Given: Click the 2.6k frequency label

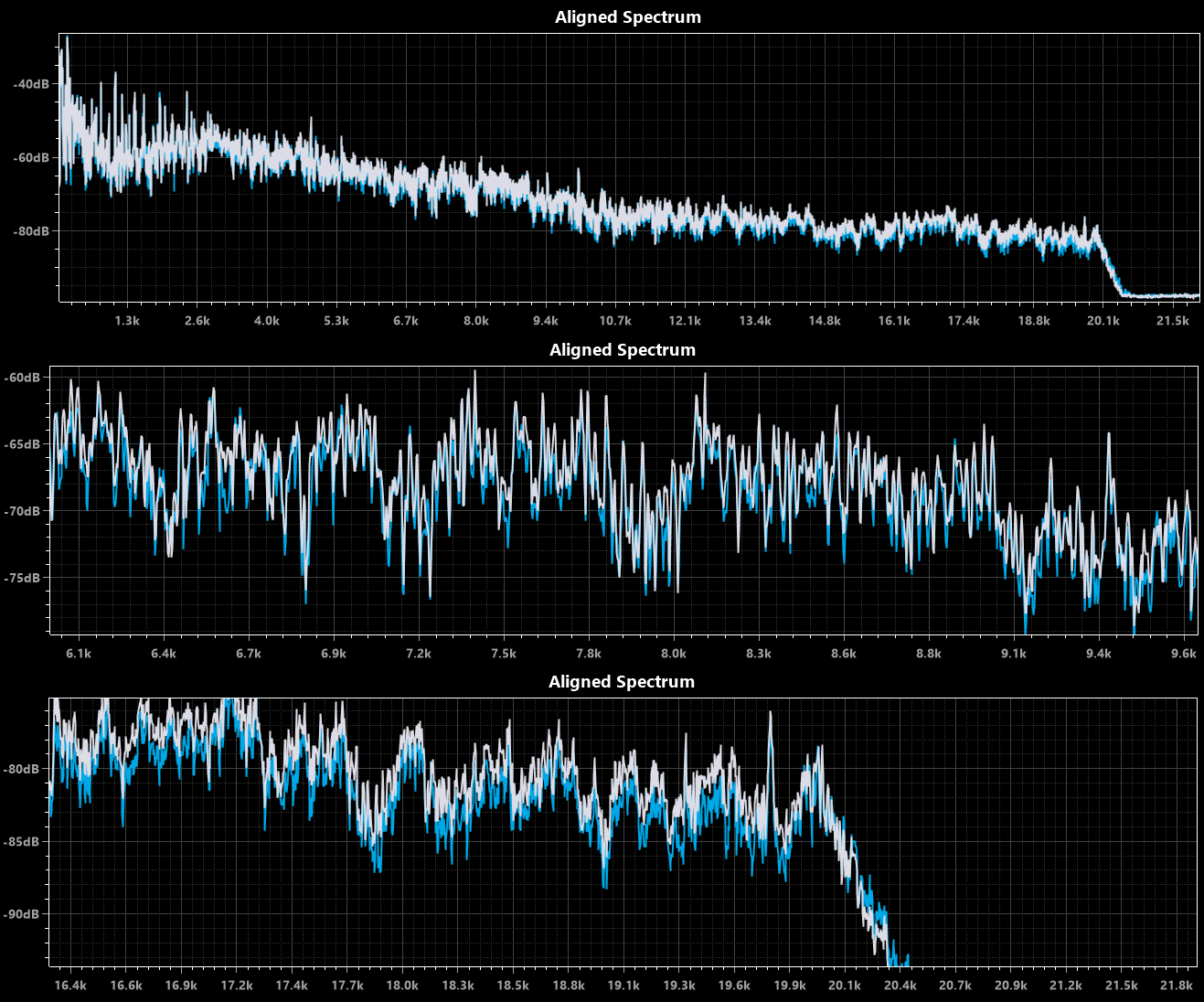Looking at the screenshot, I should 197,321.
